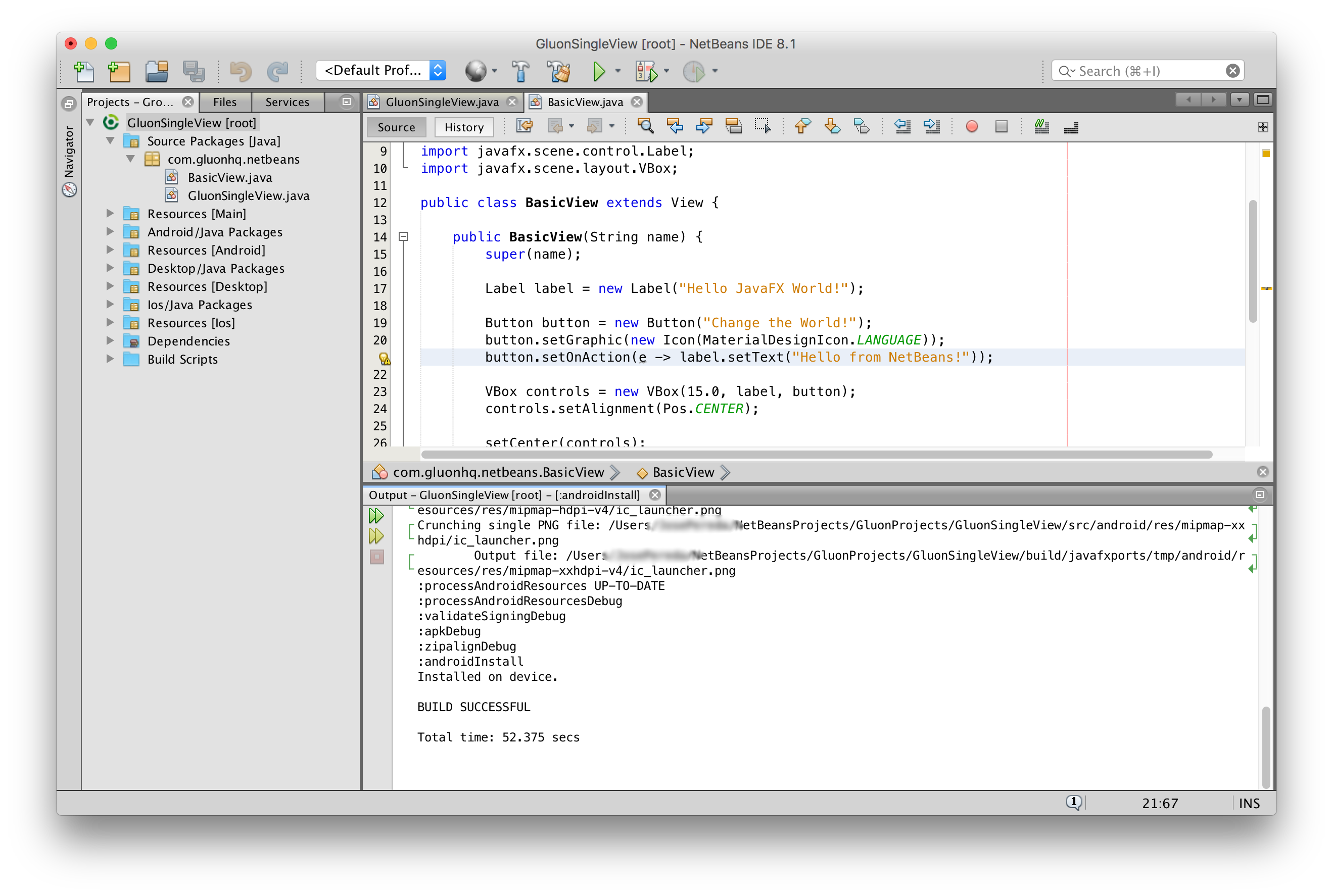Screen dimensions: 1333x896
Task: Open GluonSingleView.java in project tree
Action: point(248,195)
